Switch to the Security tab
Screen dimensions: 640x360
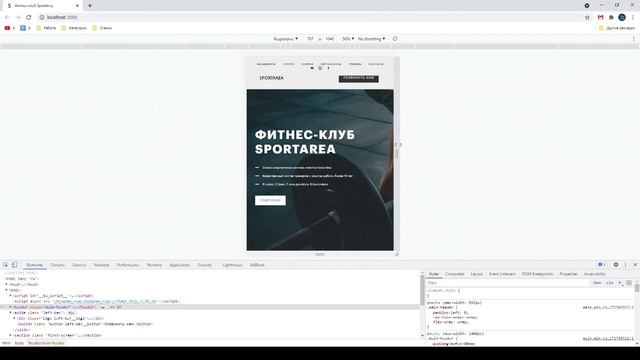(x=204, y=265)
